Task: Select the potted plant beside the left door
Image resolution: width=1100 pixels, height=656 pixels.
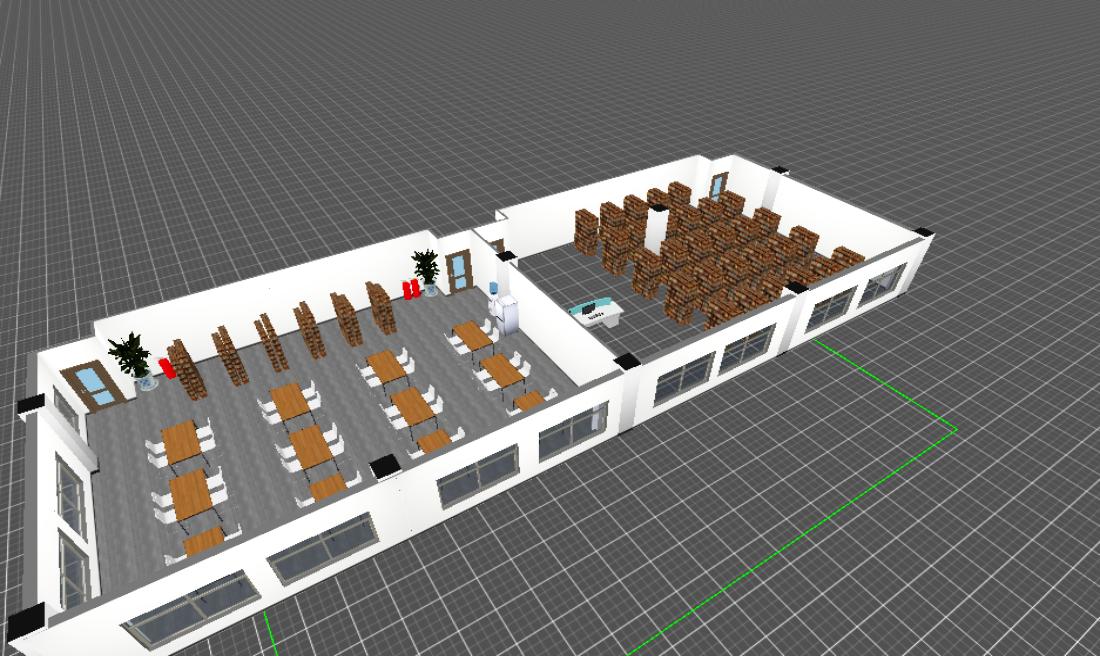Action: (132, 356)
